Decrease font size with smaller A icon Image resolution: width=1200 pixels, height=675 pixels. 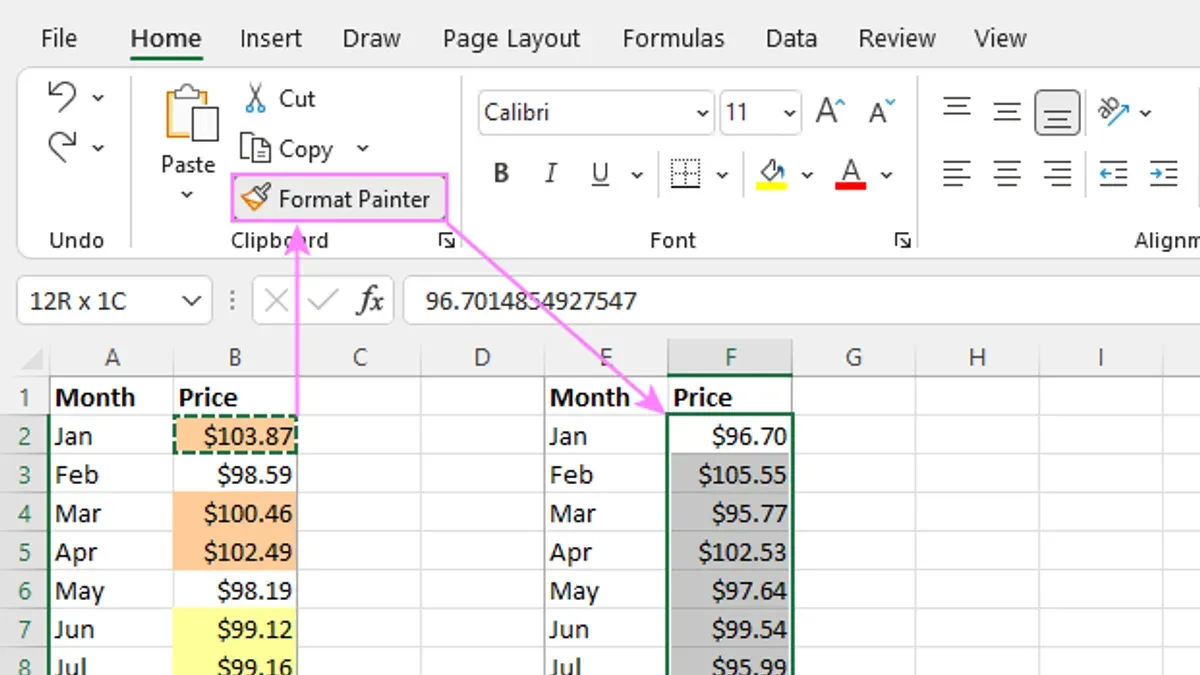(882, 112)
